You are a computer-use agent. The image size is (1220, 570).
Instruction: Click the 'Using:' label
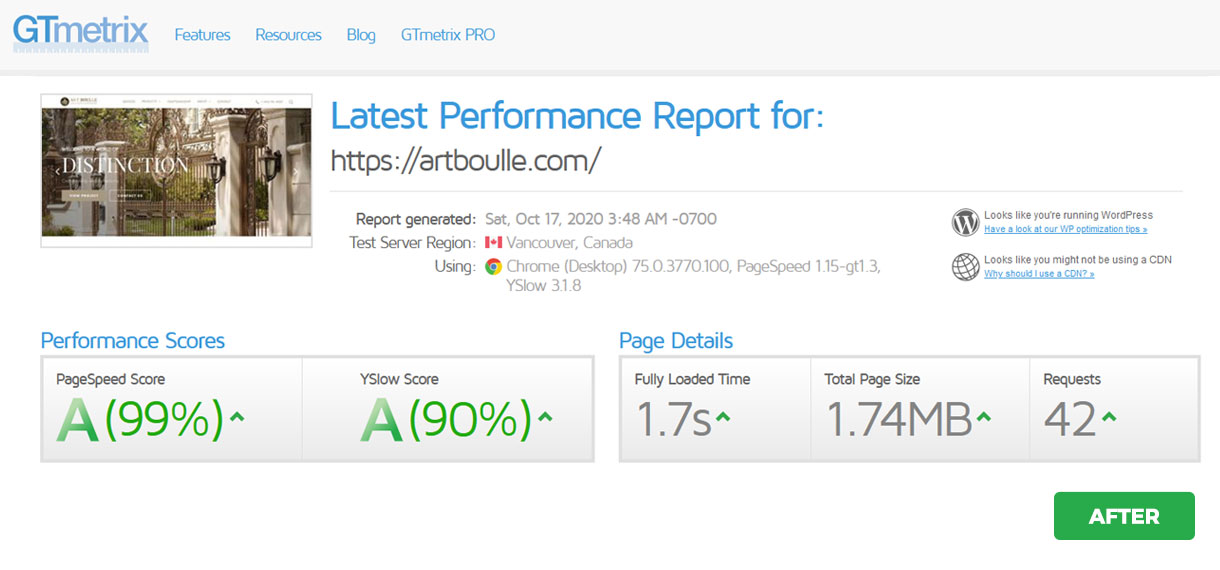pyautogui.click(x=455, y=267)
